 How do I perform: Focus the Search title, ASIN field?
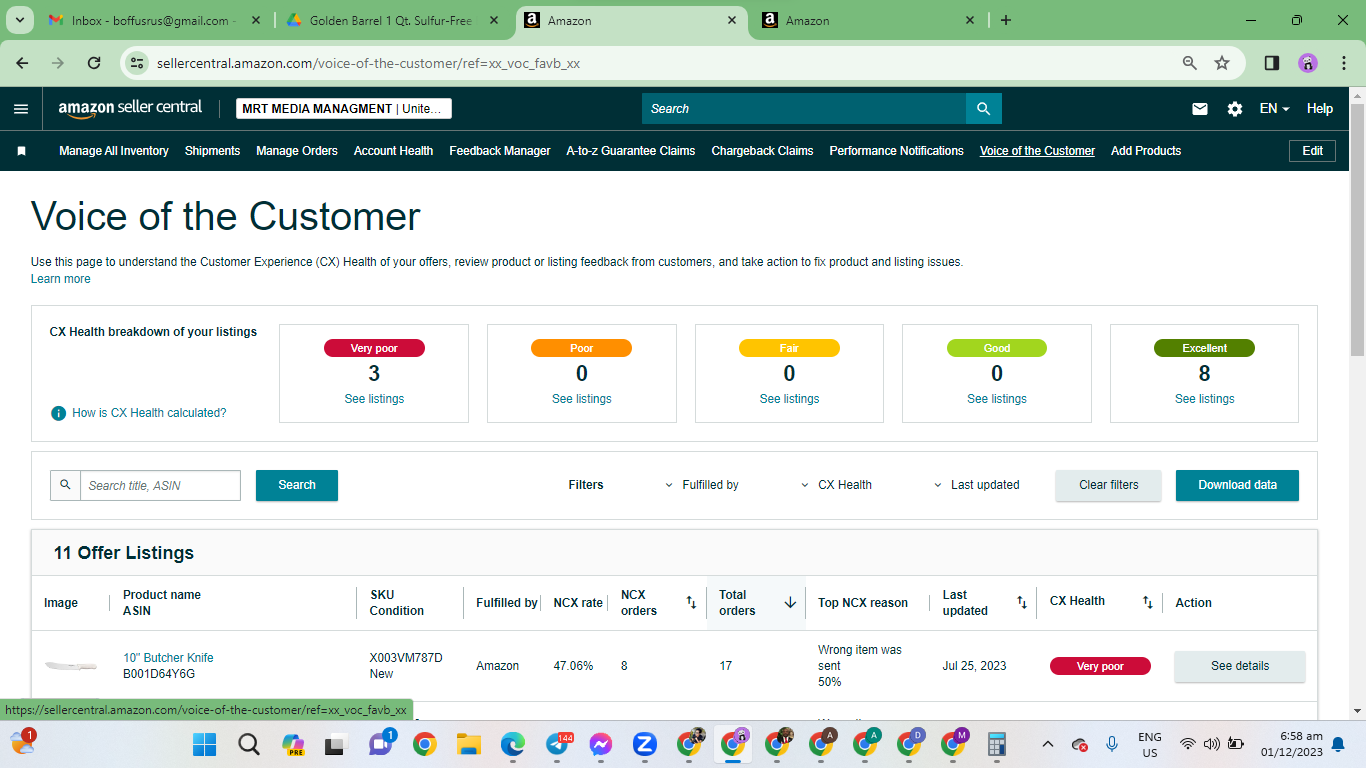(160, 485)
